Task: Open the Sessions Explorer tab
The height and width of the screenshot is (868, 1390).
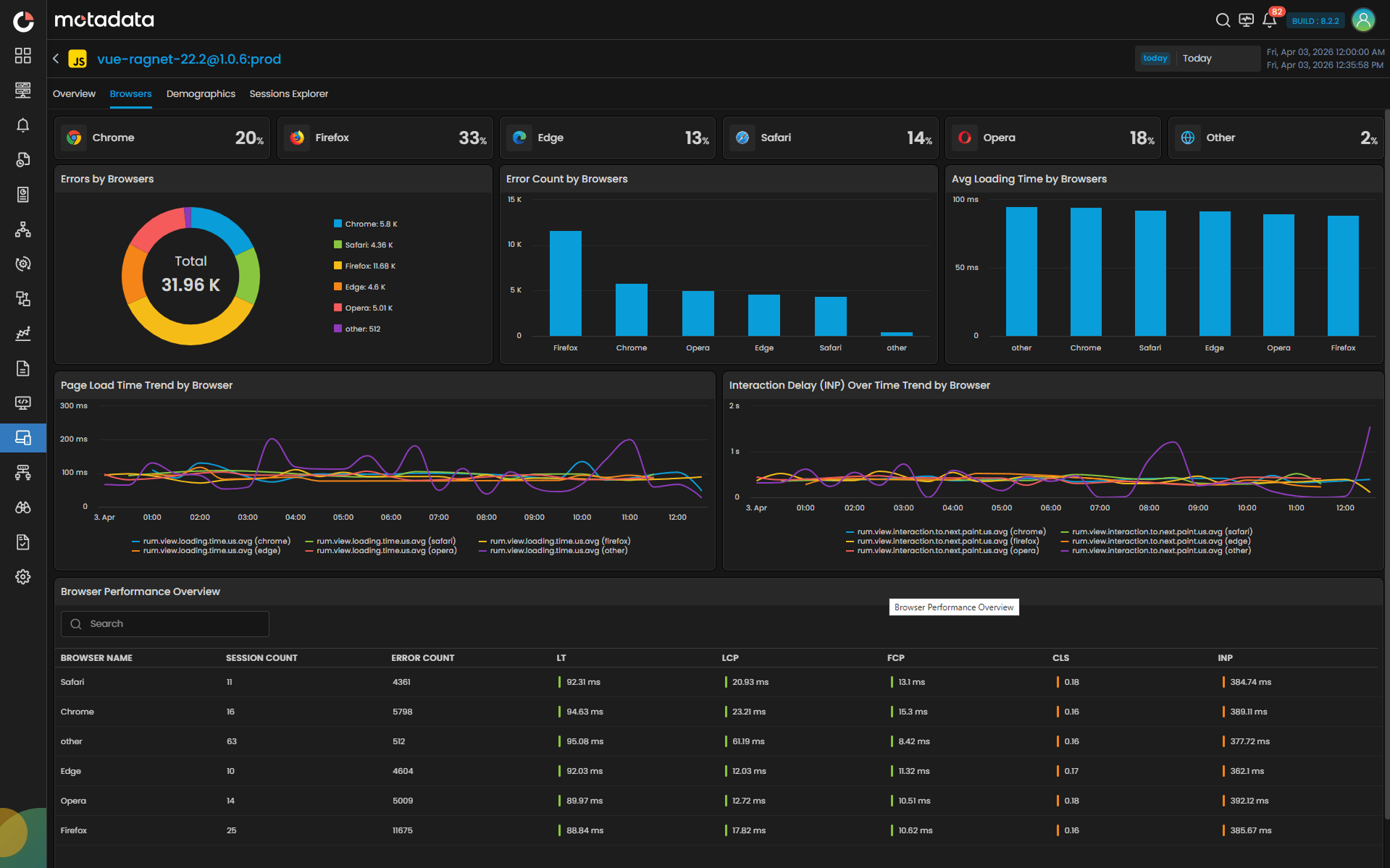Action: (288, 94)
